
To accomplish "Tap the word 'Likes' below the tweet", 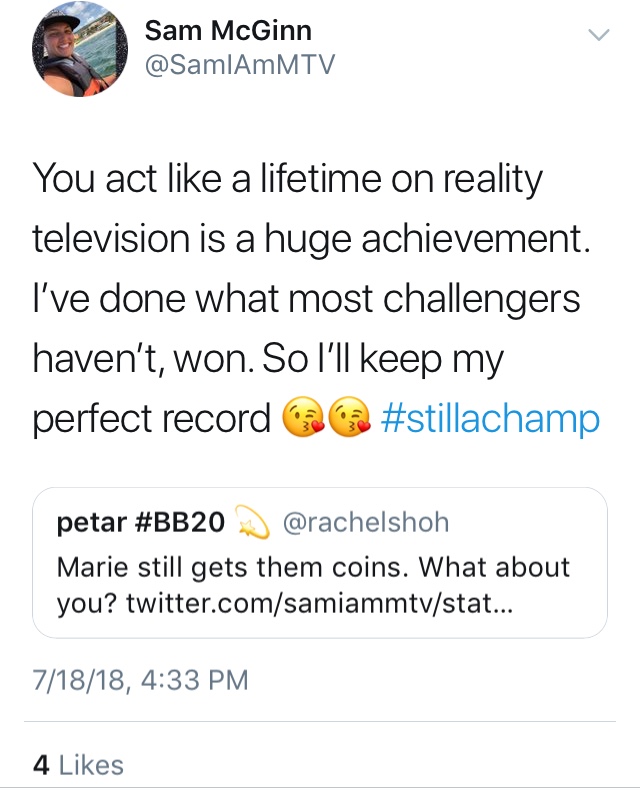I will click(x=91, y=765).
